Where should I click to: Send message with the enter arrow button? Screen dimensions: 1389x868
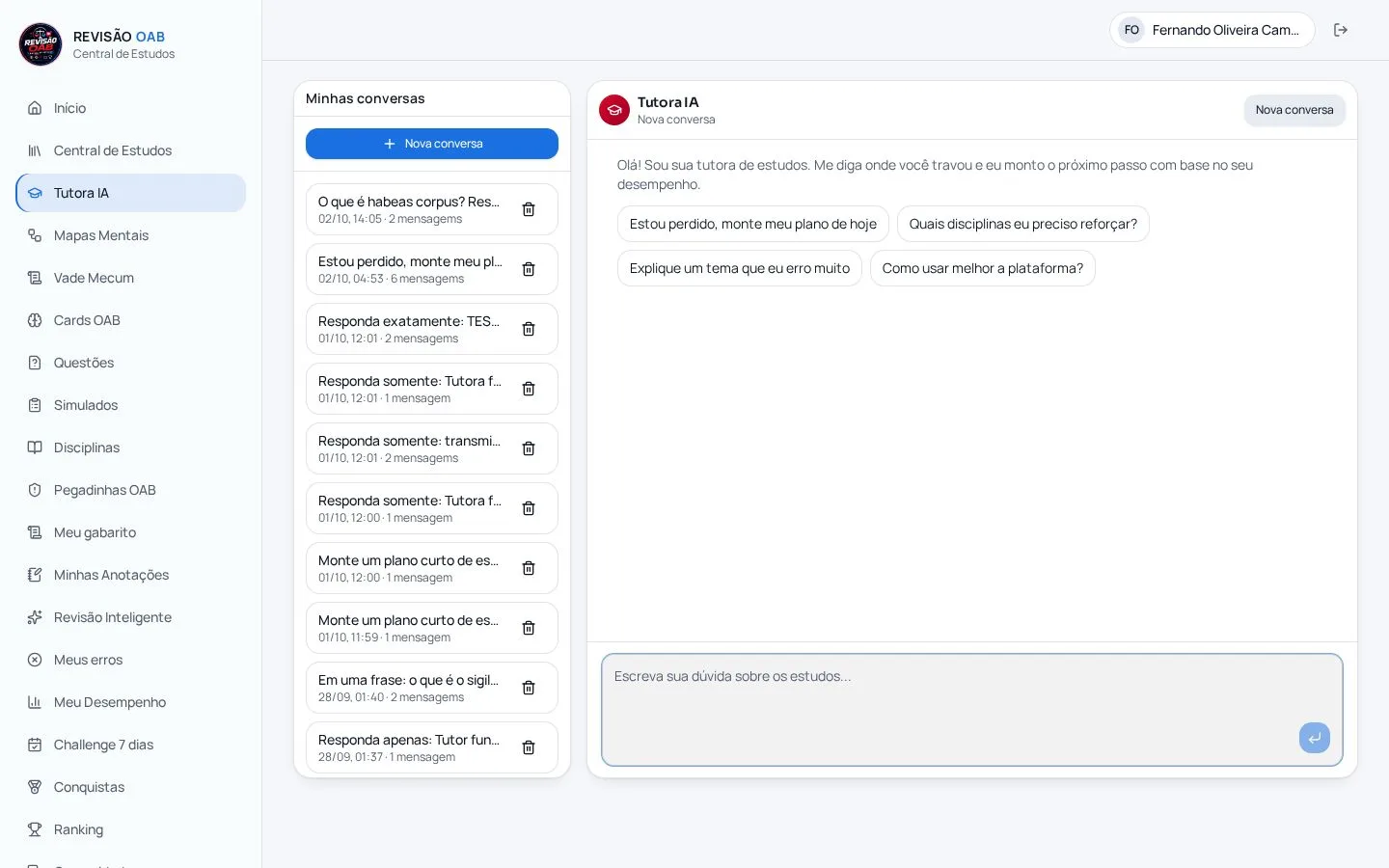coord(1315,738)
